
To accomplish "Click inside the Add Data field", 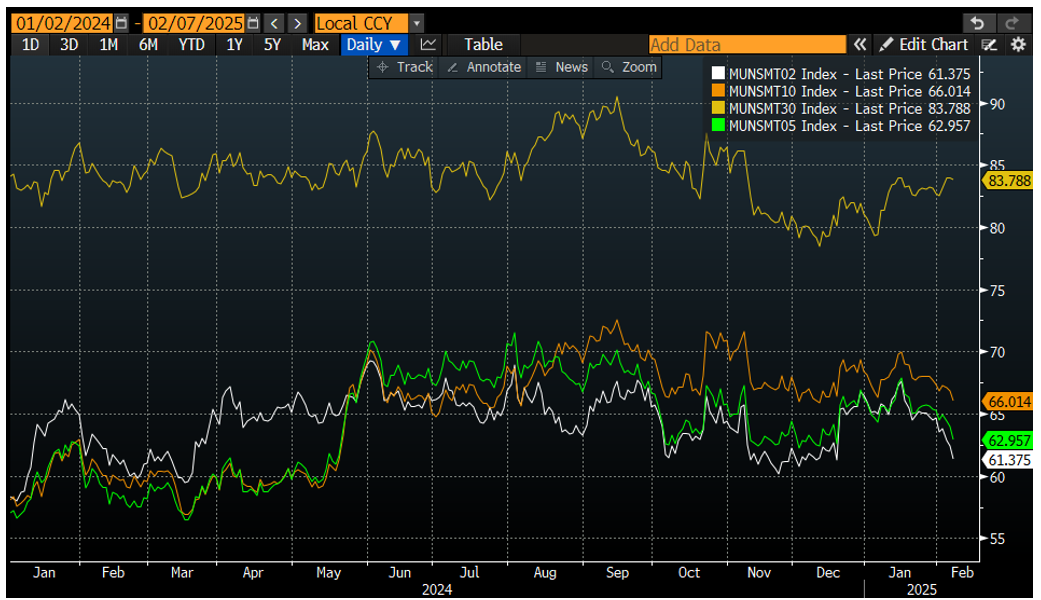I will pos(748,44).
